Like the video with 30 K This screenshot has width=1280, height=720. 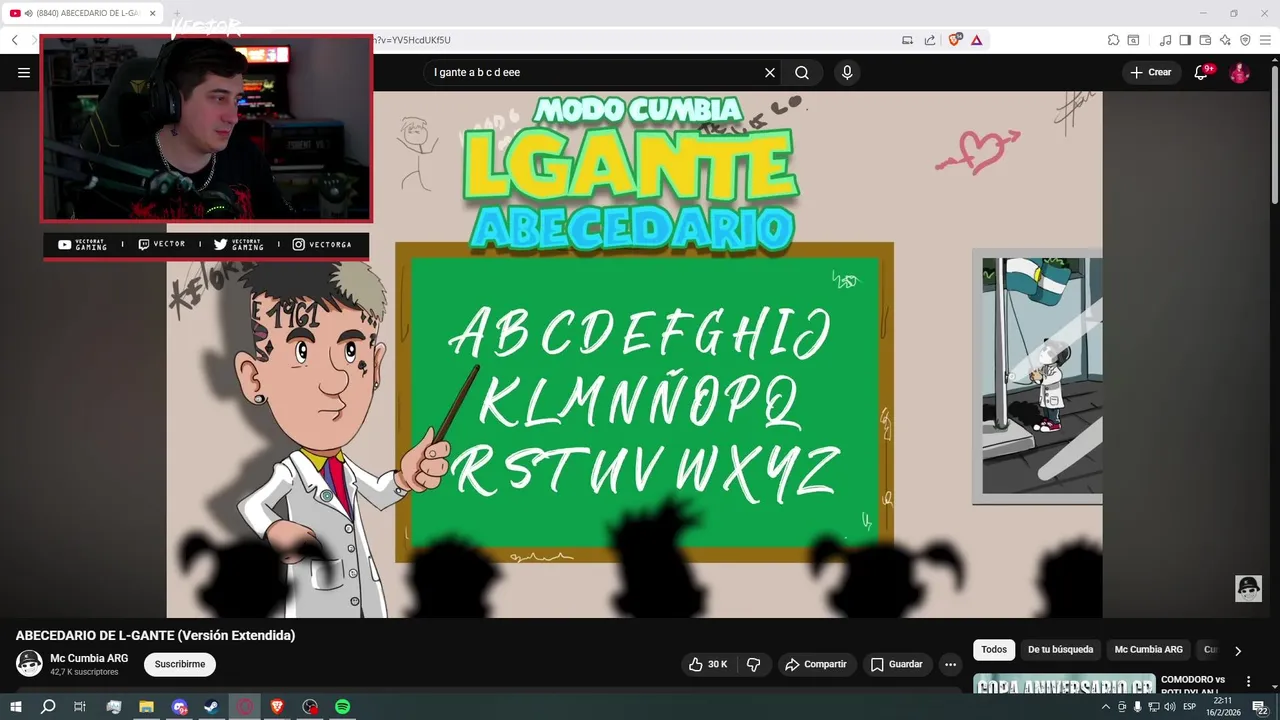tap(709, 664)
